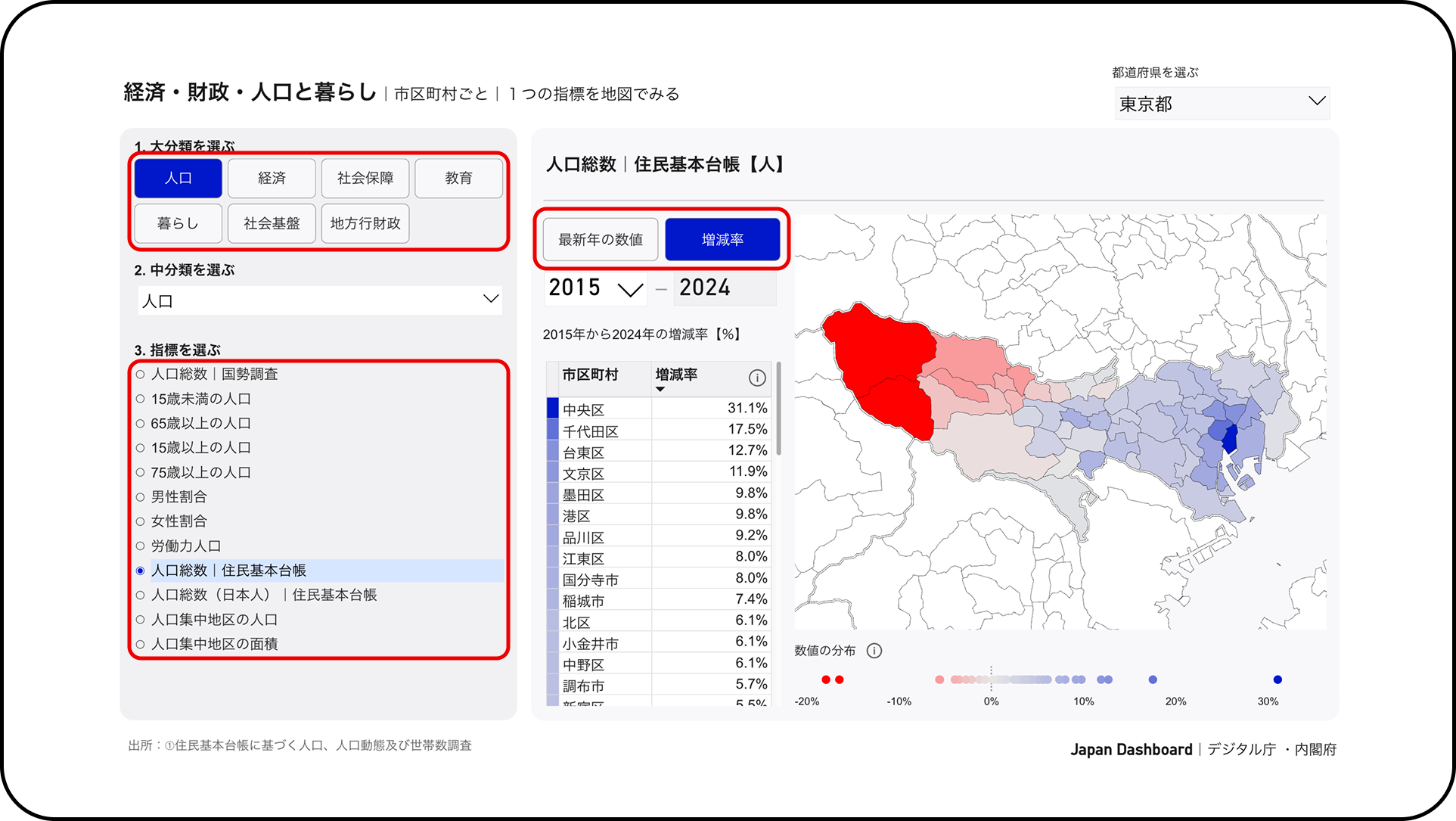Select 75歳以上の人口 radio button
1456x821 pixels.
(140, 473)
